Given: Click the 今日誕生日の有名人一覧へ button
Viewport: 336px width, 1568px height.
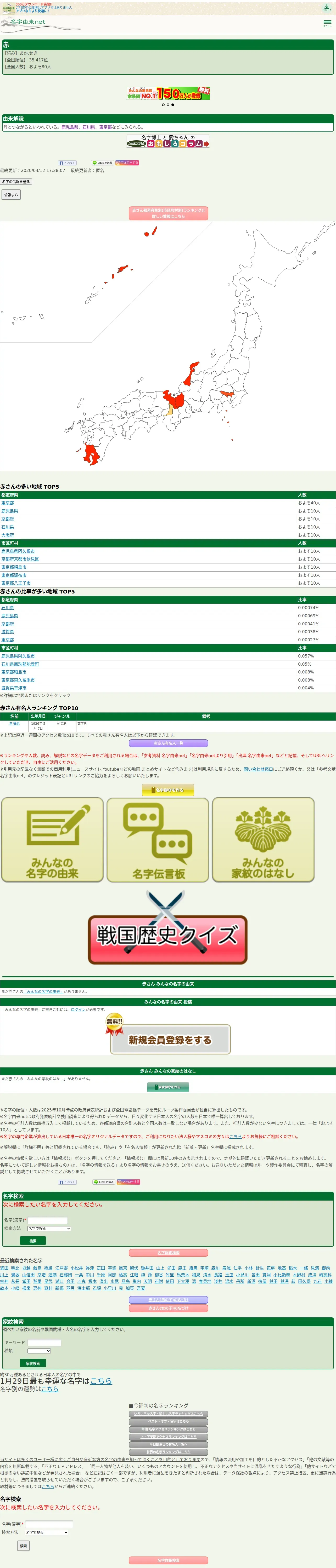Looking at the screenshot, I should 168,1444.
